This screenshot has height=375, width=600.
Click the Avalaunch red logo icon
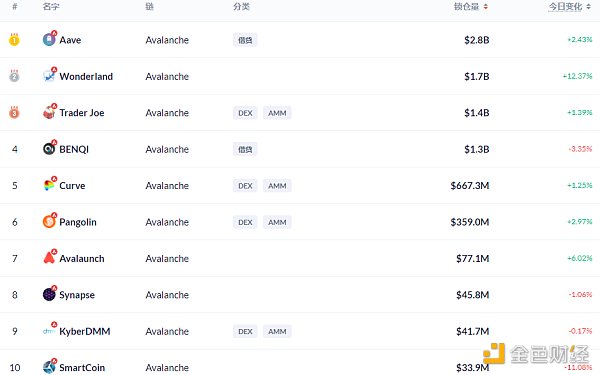[49, 257]
